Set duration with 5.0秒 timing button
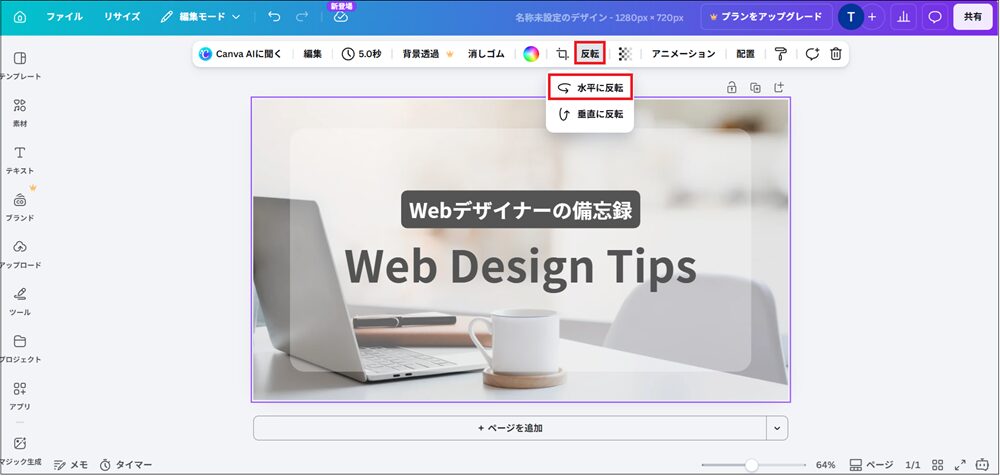Image resolution: width=1000 pixels, height=476 pixels. click(361, 54)
